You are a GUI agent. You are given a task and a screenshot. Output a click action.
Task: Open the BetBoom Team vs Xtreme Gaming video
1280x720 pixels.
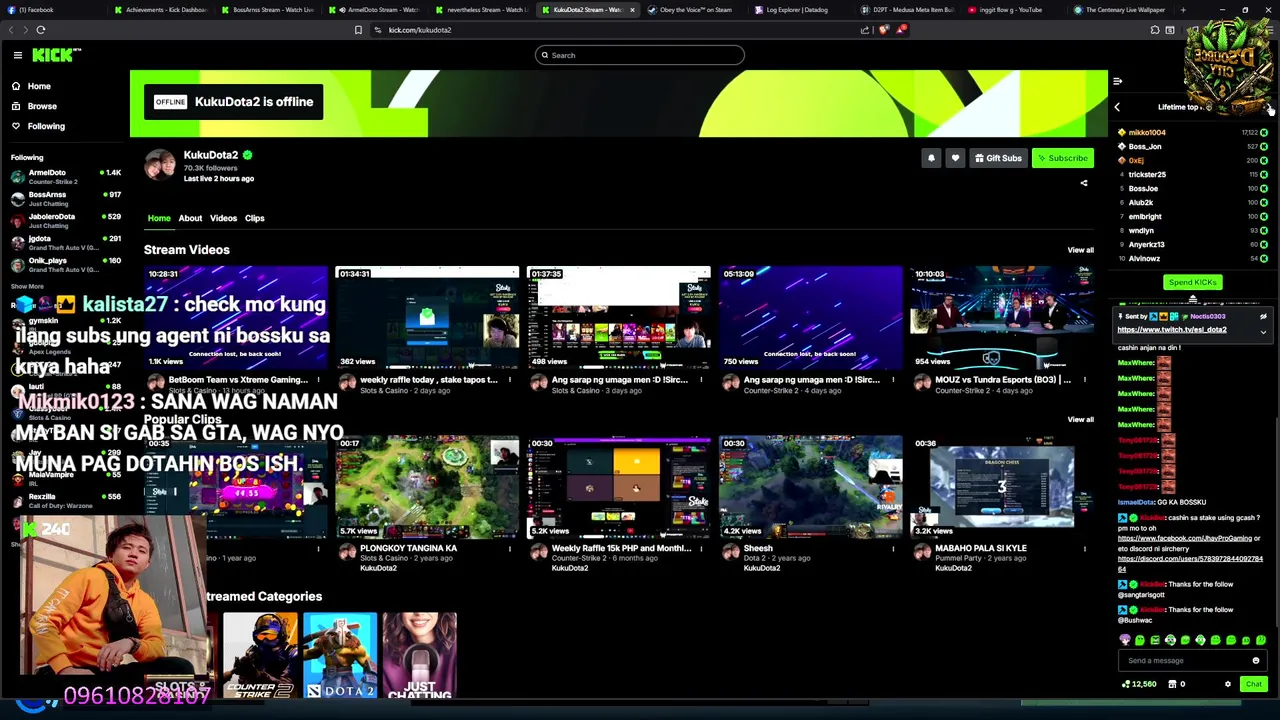(235, 318)
